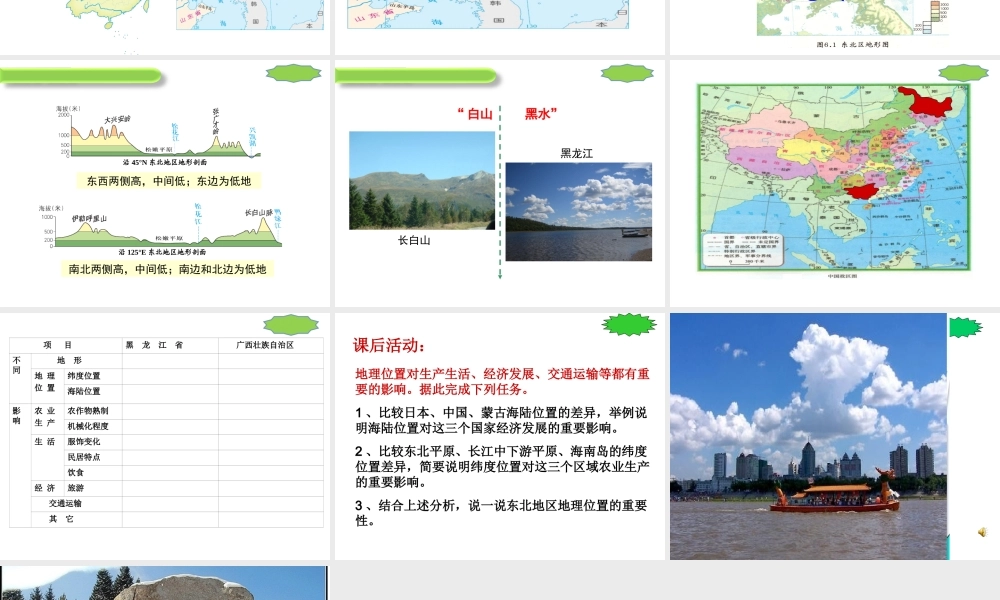The width and height of the screenshot is (1000, 600).
Task: Click task 1 about 日本、中国、蒙古海陆位置
Action: [x=501, y=420]
